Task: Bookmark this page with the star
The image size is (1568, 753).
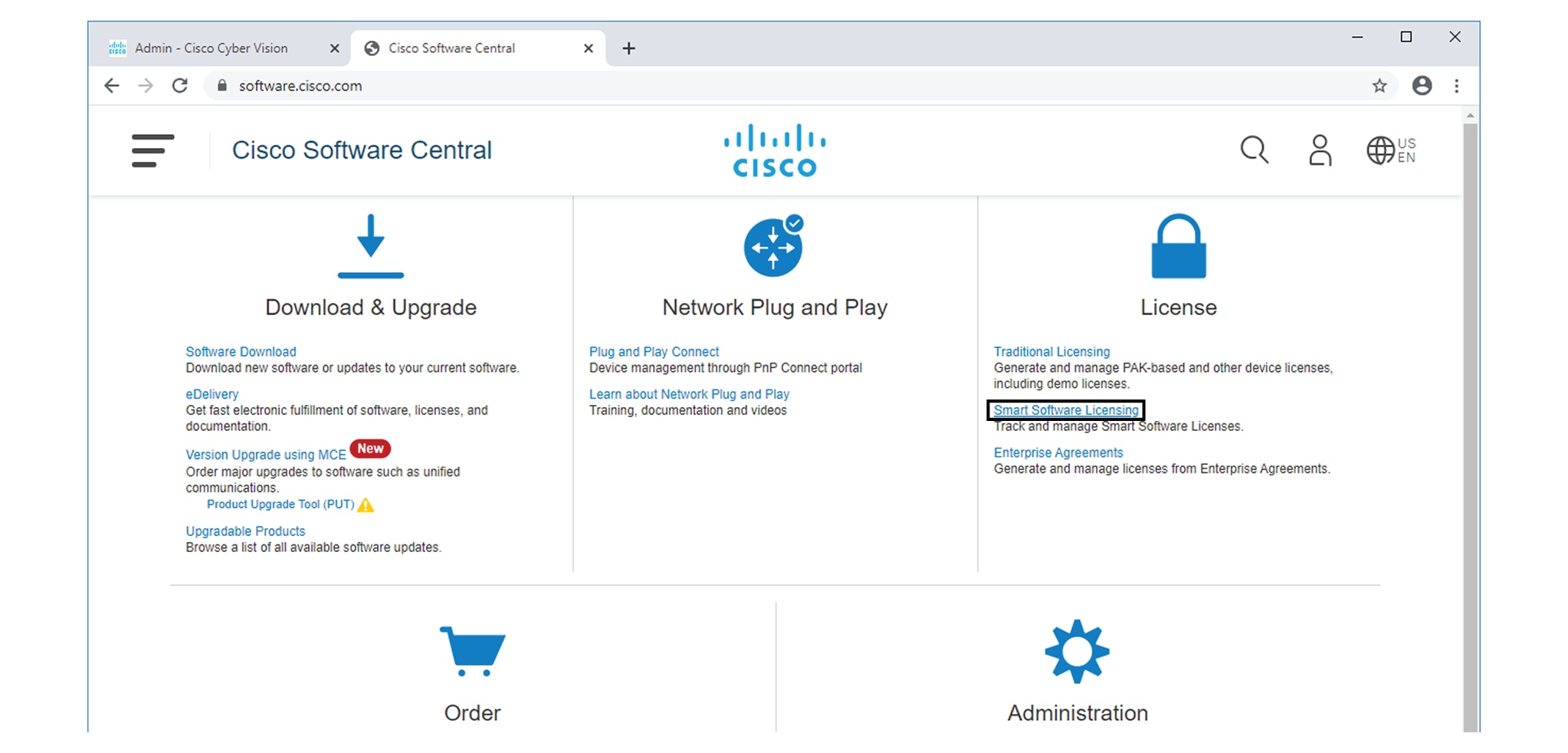Action: click(x=1379, y=86)
